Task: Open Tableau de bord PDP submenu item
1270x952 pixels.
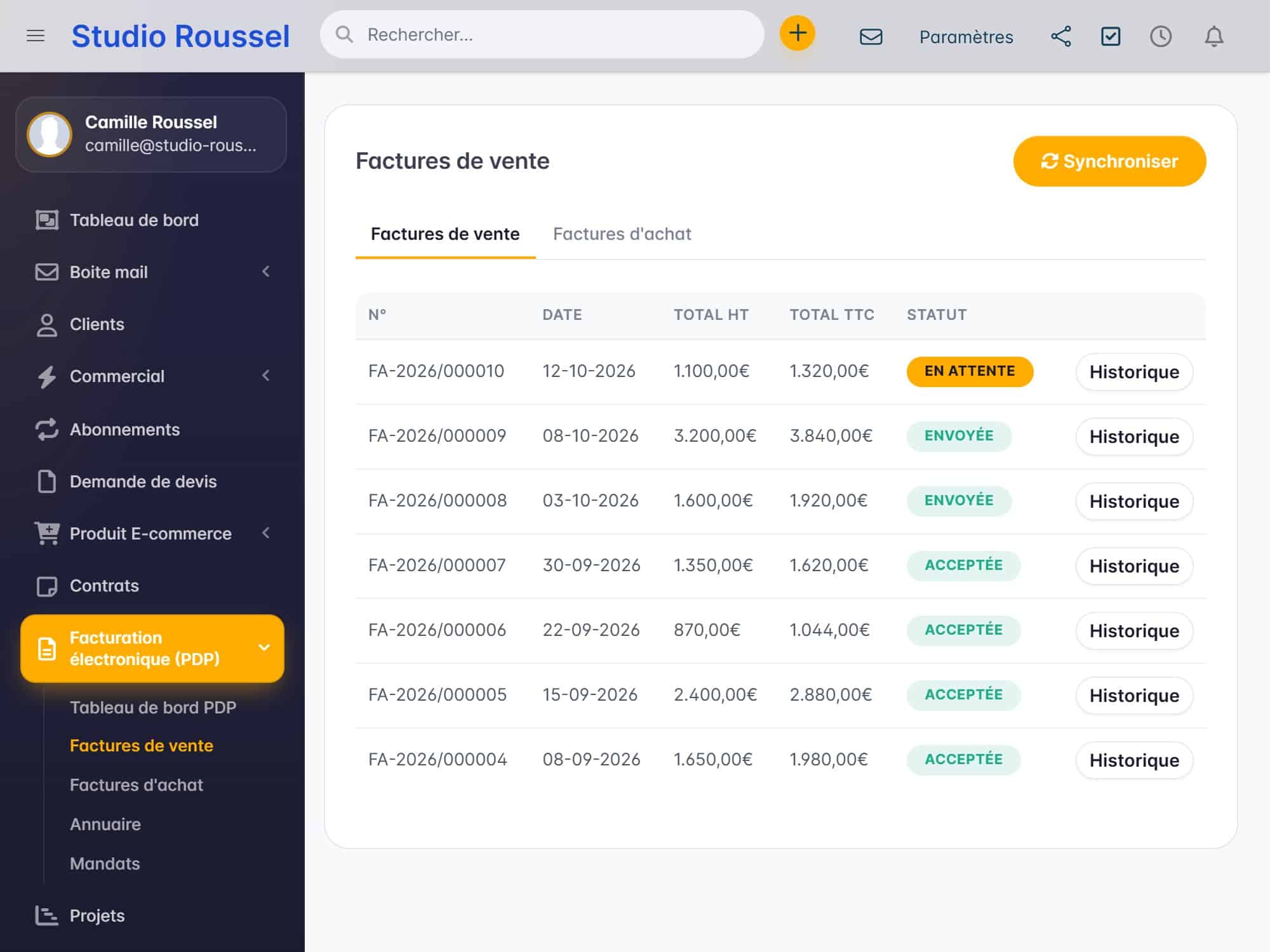Action: (153, 708)
